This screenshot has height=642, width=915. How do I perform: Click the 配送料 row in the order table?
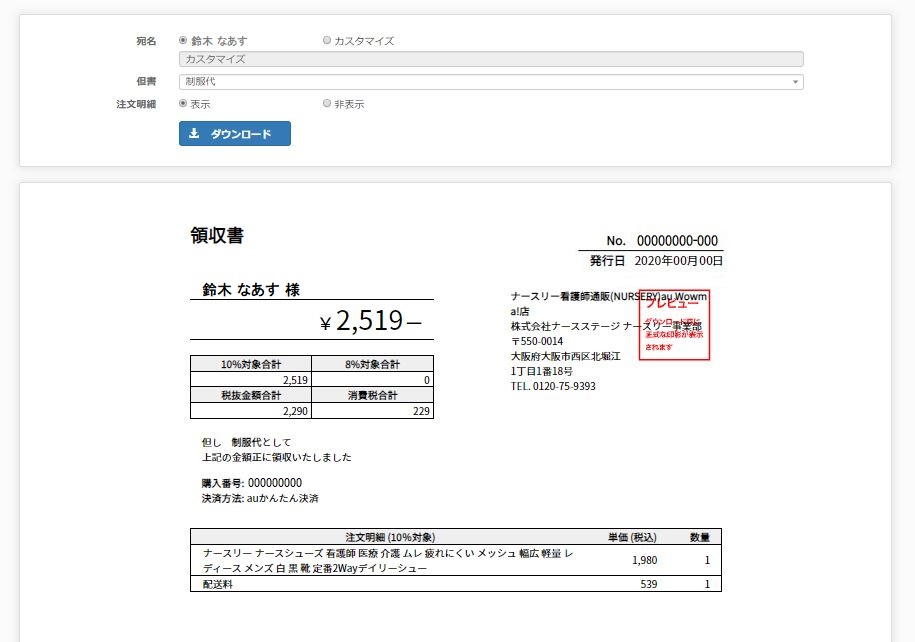click(x=217, y=584)
